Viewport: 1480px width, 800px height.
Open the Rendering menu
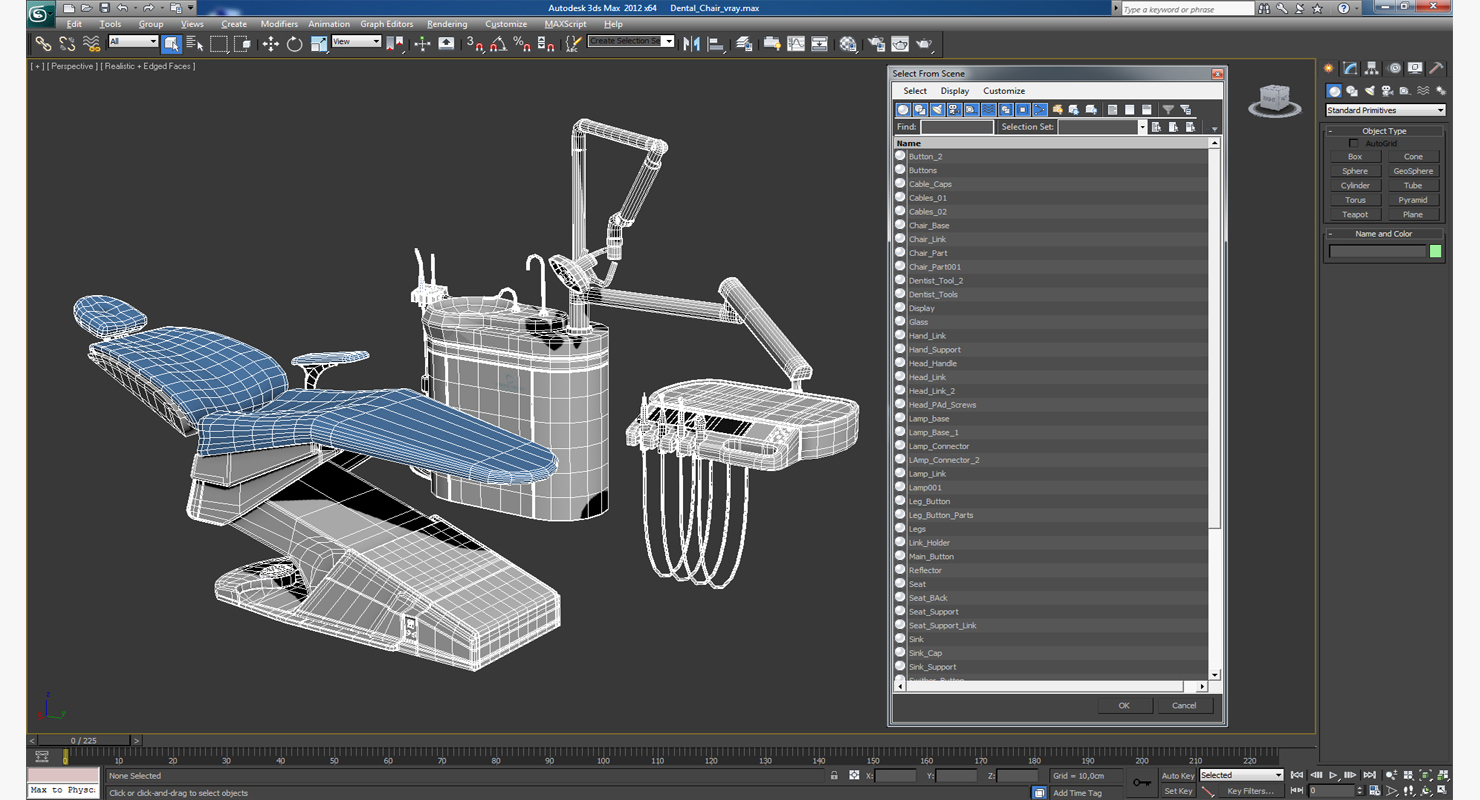446,24
